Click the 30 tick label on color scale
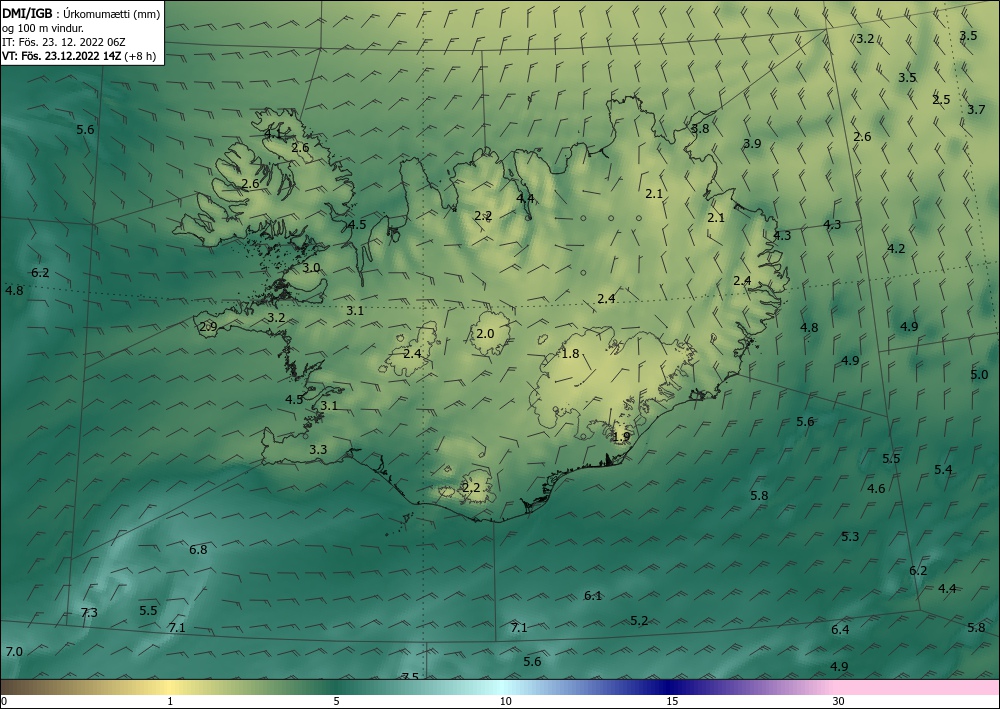1000x709 pixels. (x=839, y=701)
